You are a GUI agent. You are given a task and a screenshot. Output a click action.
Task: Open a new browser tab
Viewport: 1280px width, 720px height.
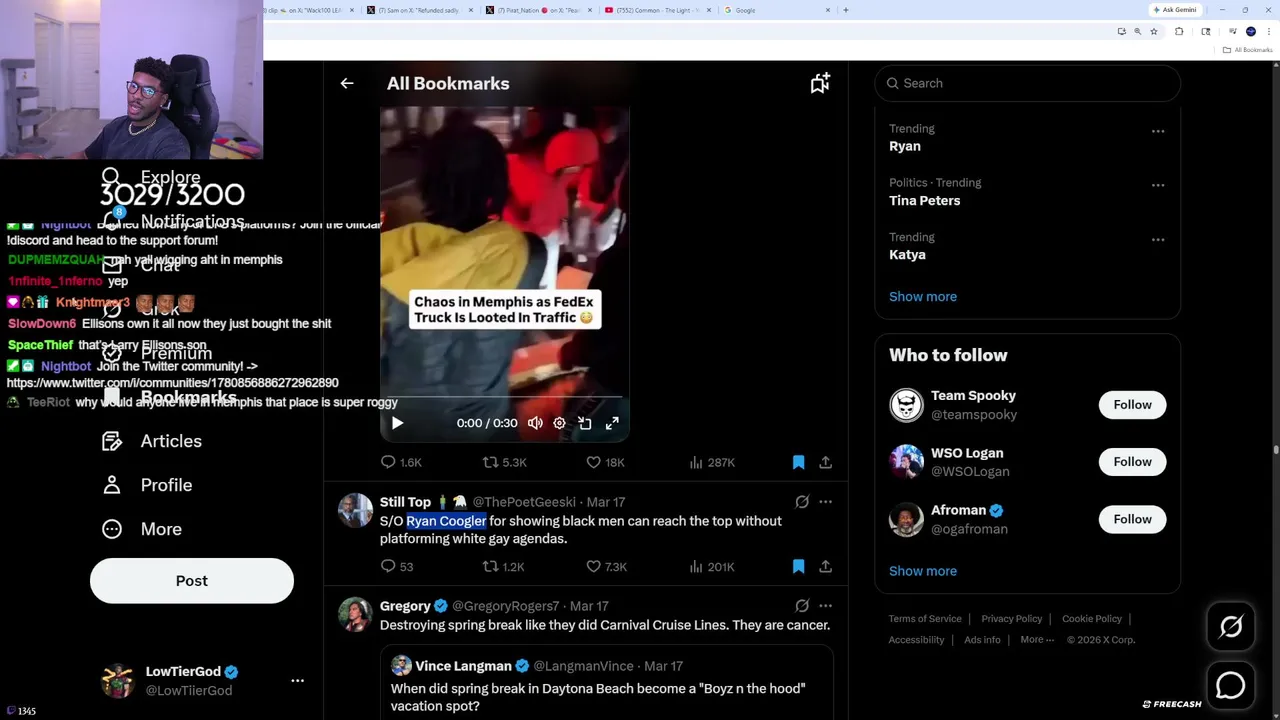click(846, 10)
